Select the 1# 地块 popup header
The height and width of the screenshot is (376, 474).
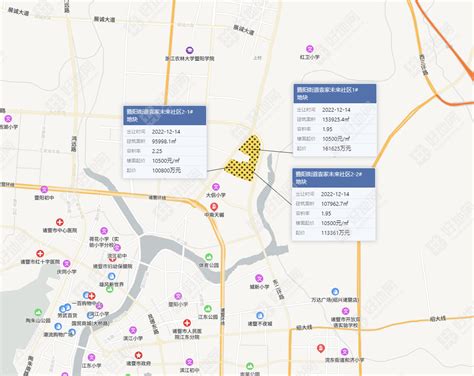(335, 93)
